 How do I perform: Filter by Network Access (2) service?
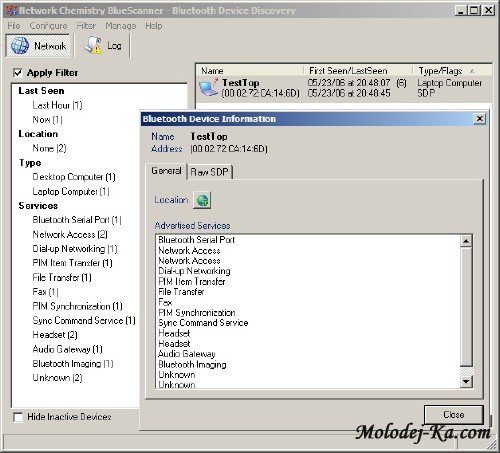coord(70,234)
